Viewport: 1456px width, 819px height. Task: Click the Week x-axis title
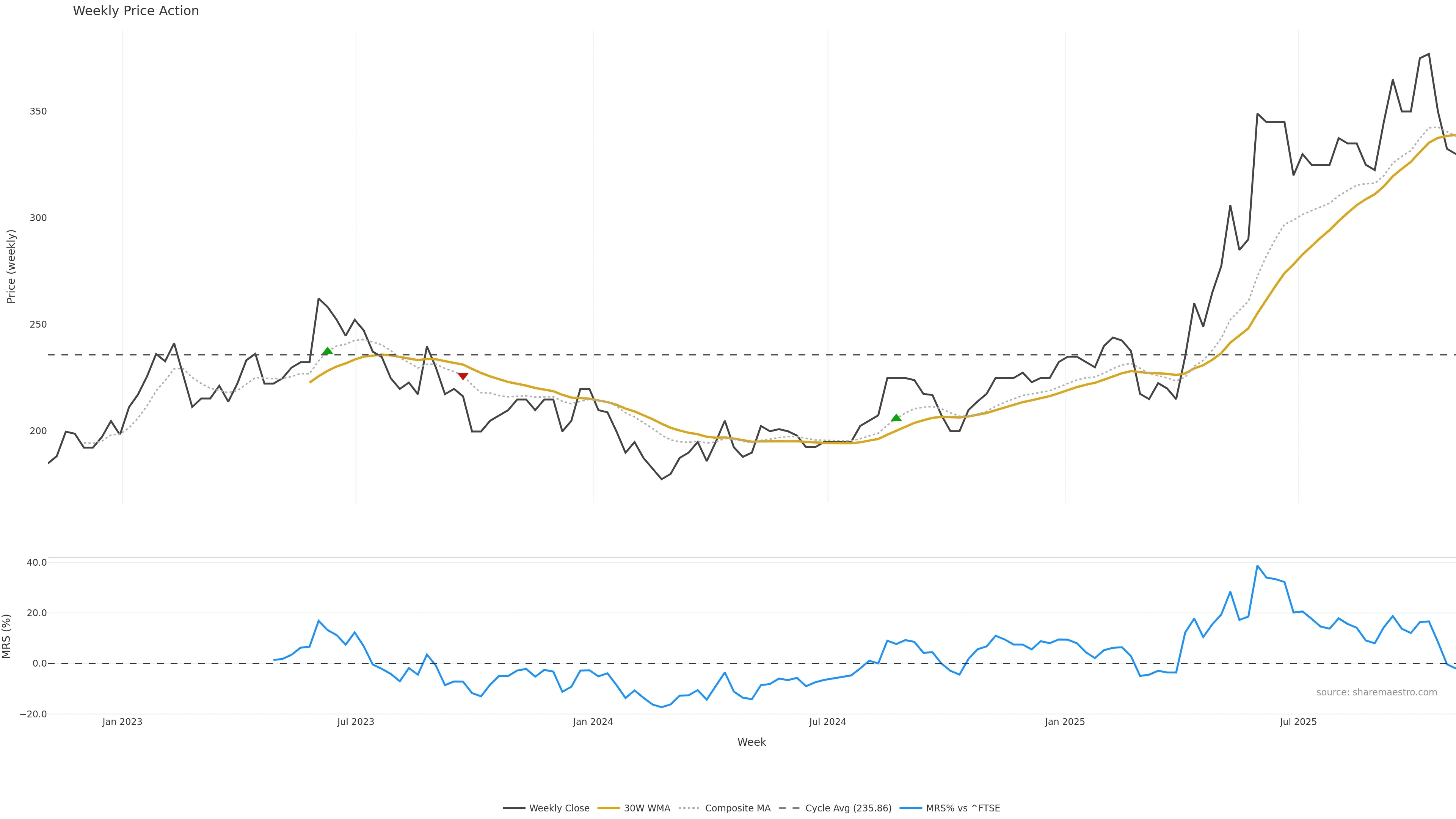point(751,742)
